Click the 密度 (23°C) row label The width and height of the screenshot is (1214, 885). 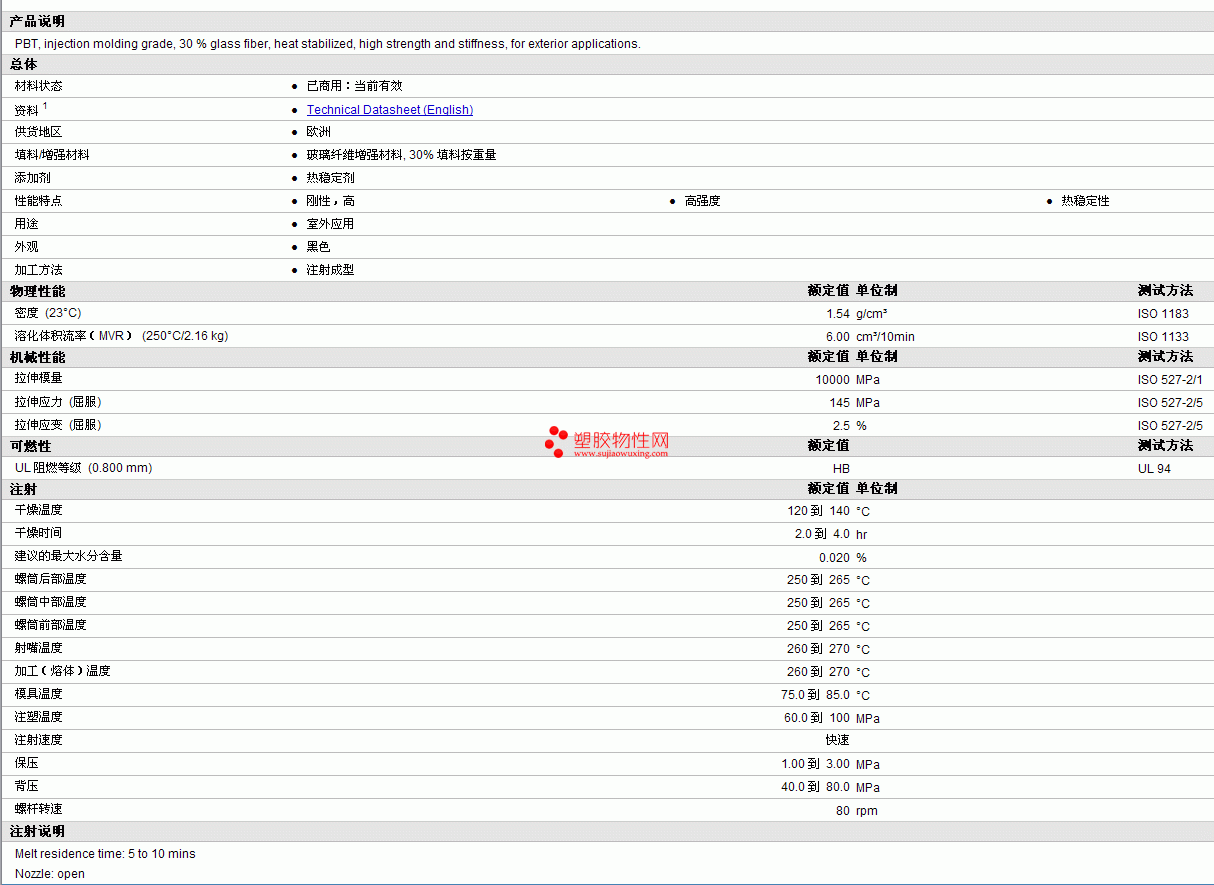coord(48,314)
